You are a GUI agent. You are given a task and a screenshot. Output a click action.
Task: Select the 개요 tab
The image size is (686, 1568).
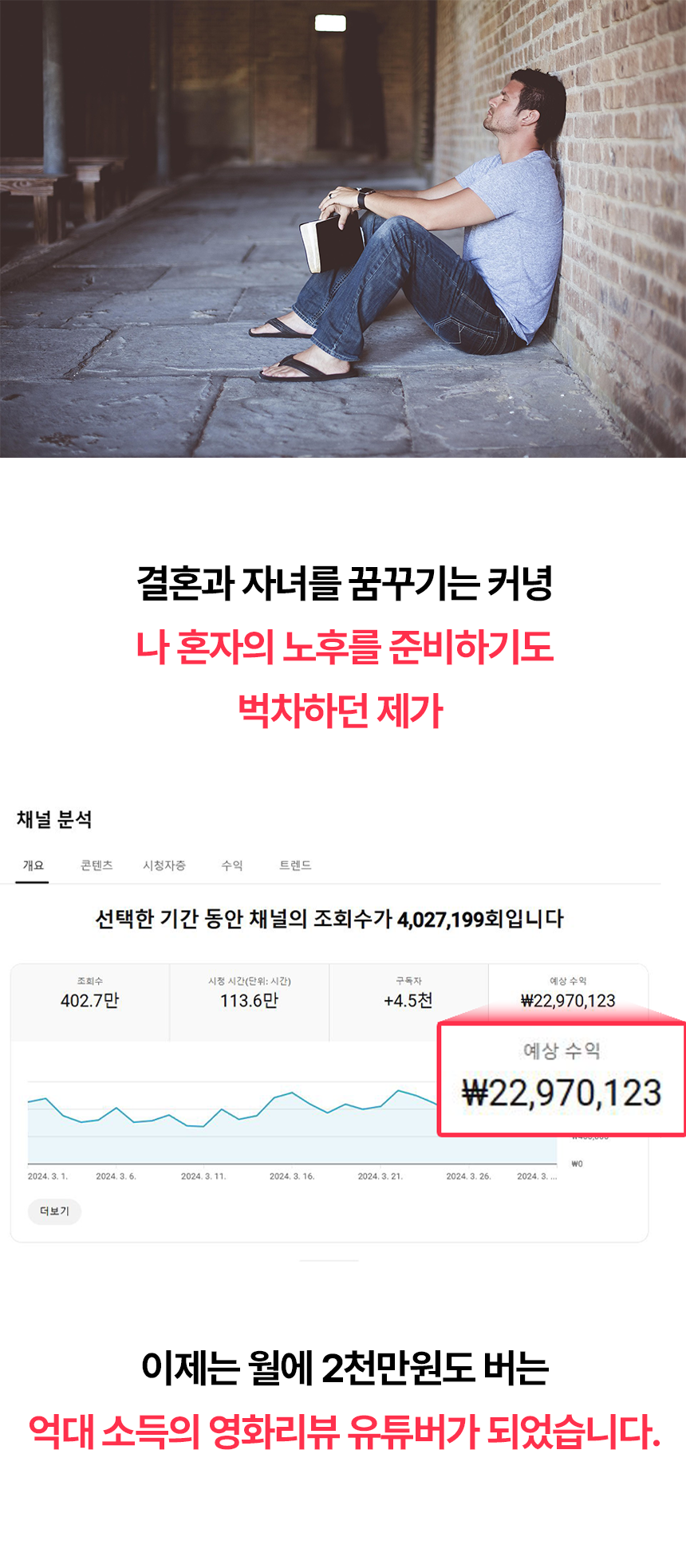(x=33, y=865)
